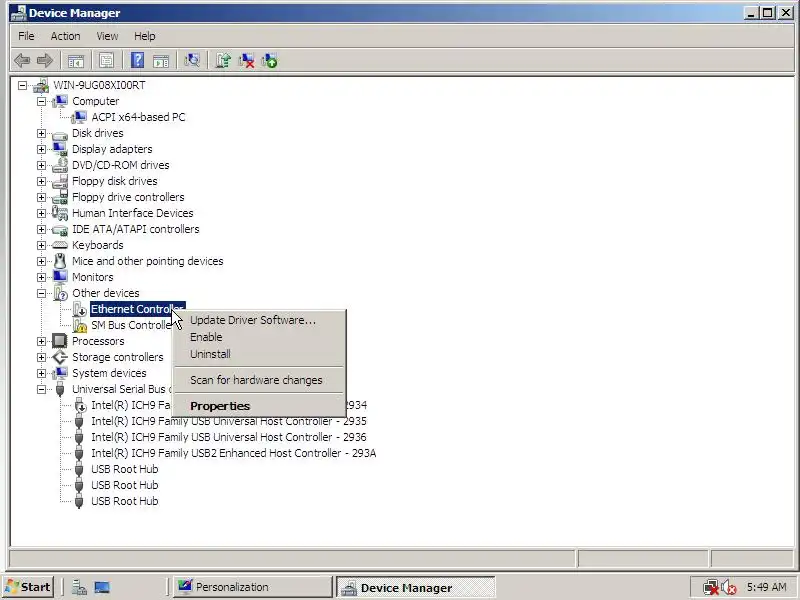Click the blue Help question mark icon
Image resolution: width=800 pixels, height=600 pixels.
click(137, 61)
